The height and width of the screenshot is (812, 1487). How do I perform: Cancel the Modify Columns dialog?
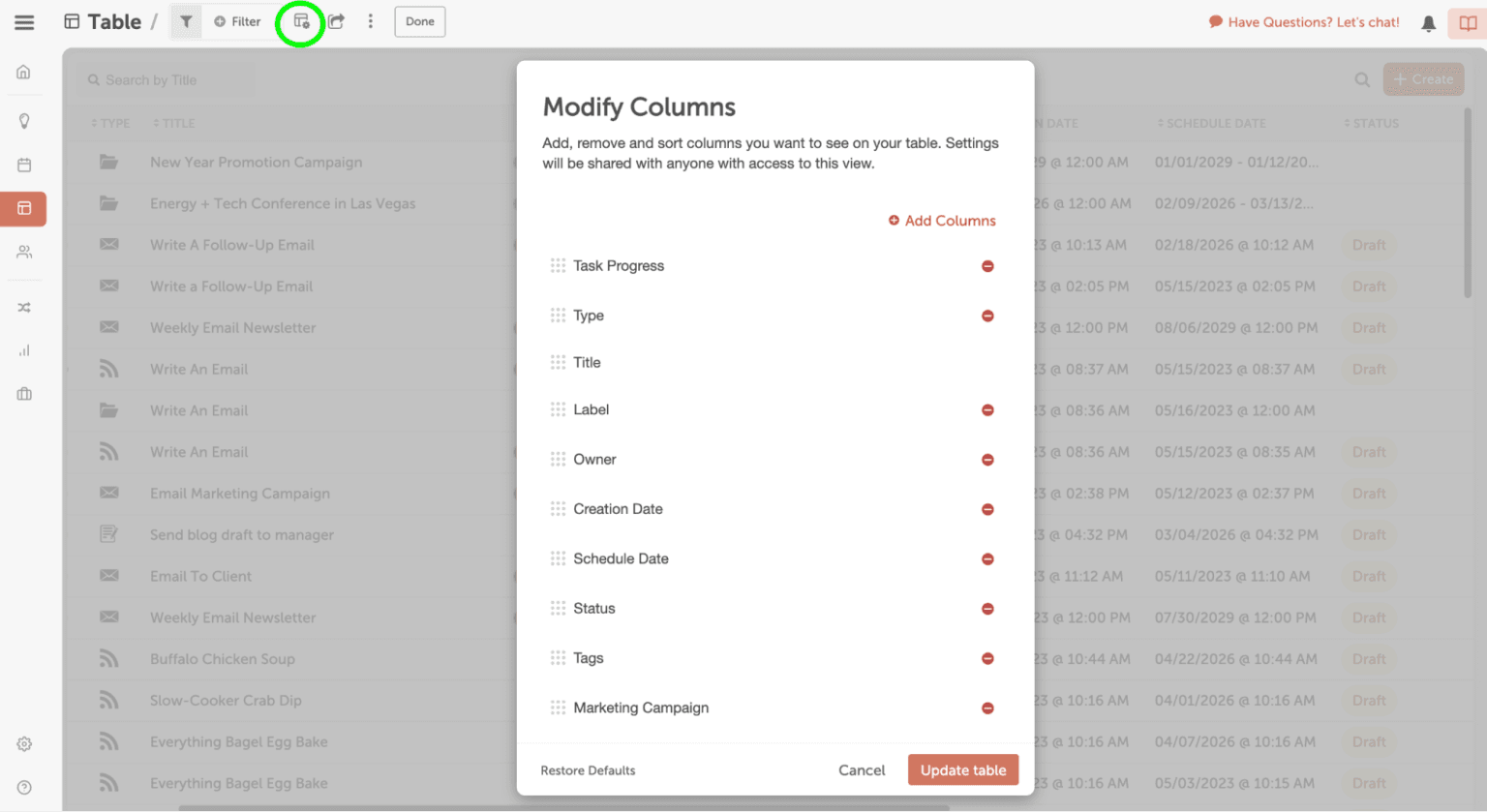pyautogui.click(x=861, y=770)
